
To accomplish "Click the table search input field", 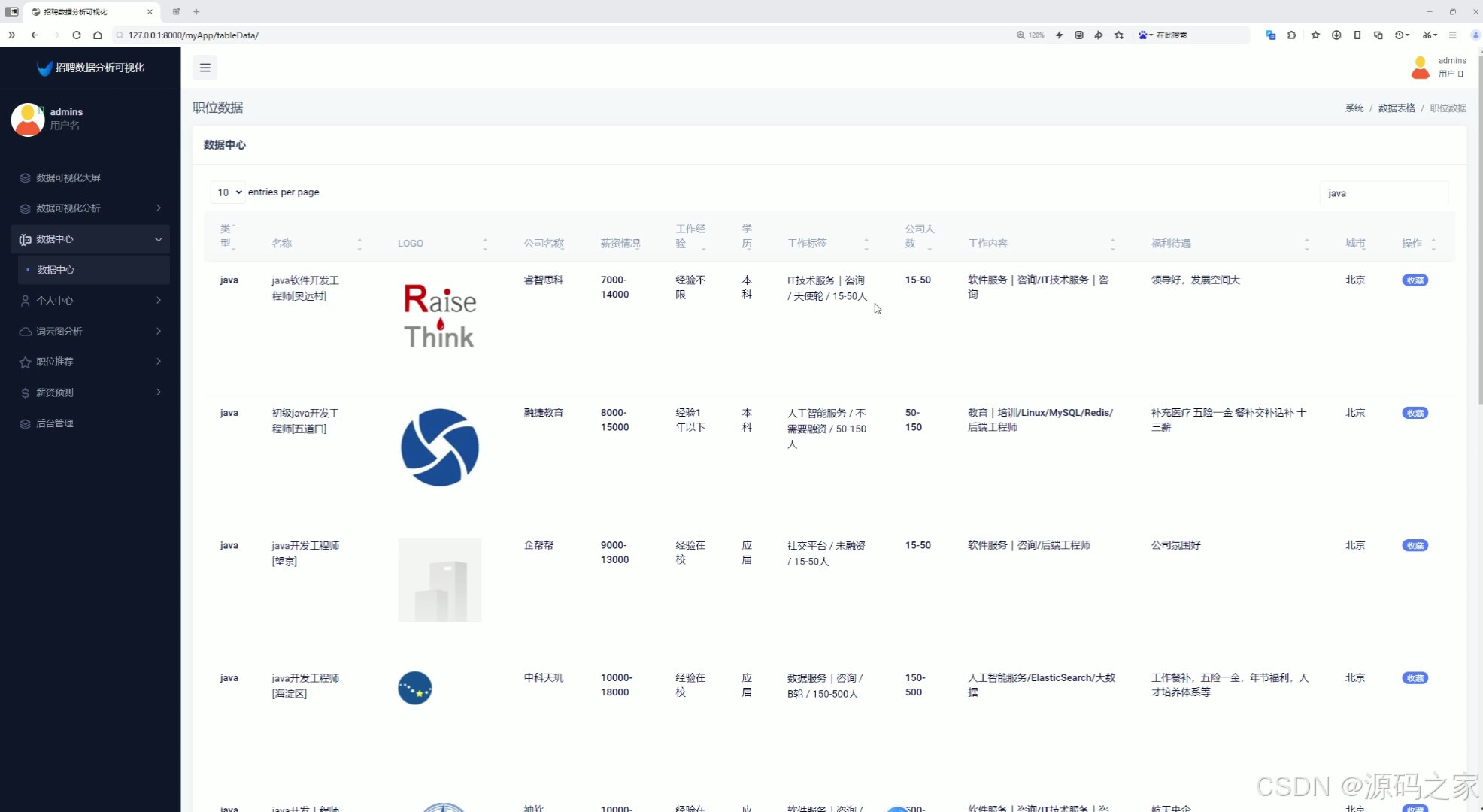I will 1383,193.
